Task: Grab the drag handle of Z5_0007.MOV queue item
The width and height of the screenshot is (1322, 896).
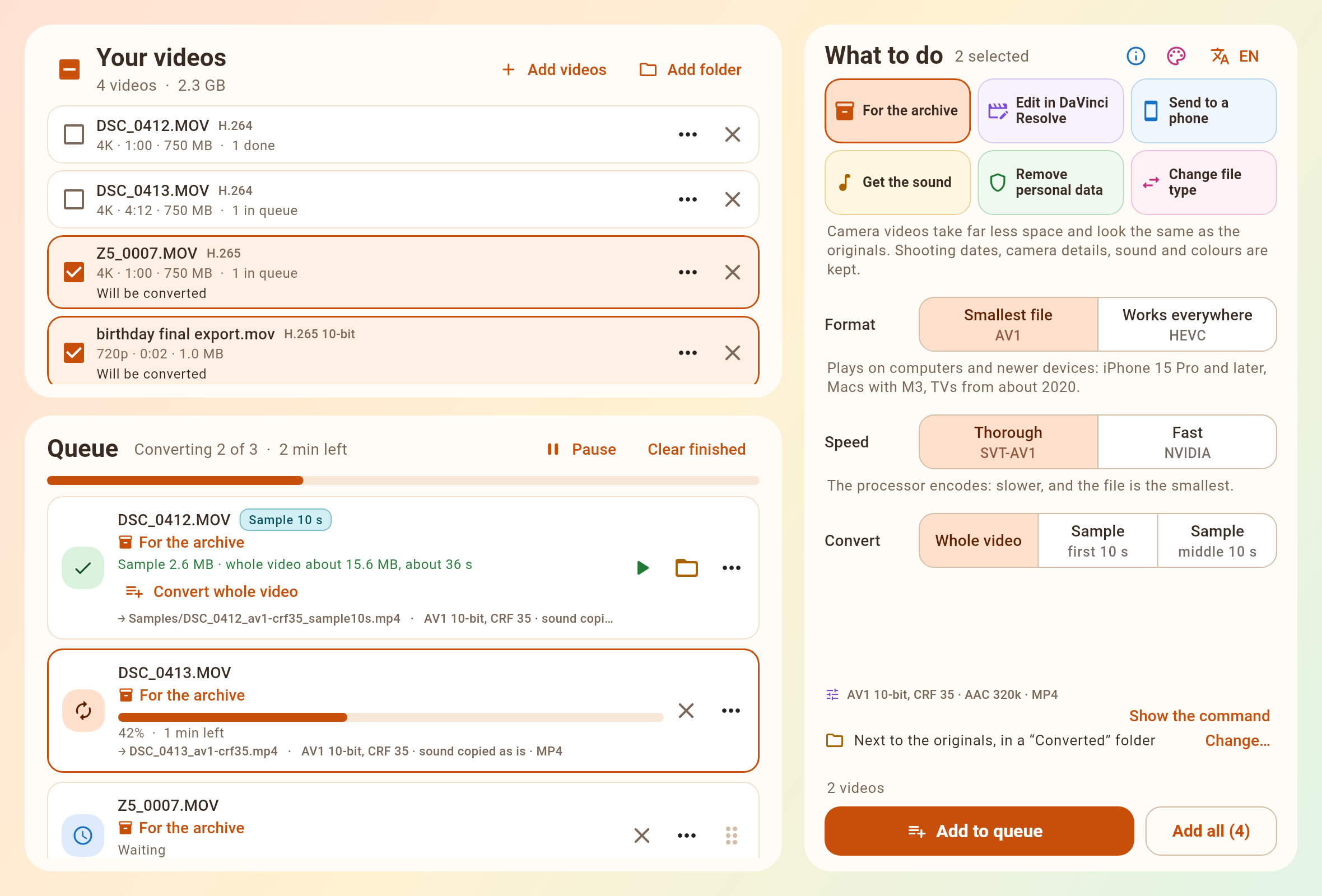Action: click(x=731, y=834)
